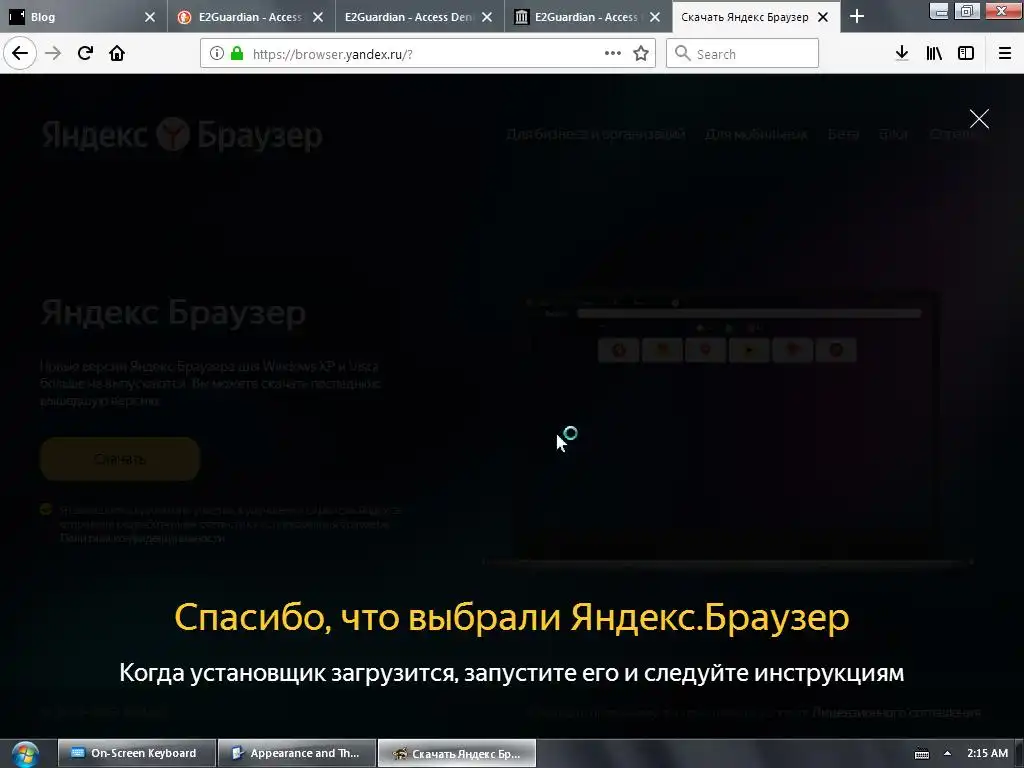Bookmark this page with the star
This screenshot has width=1024, height=768.
point(641,54)
